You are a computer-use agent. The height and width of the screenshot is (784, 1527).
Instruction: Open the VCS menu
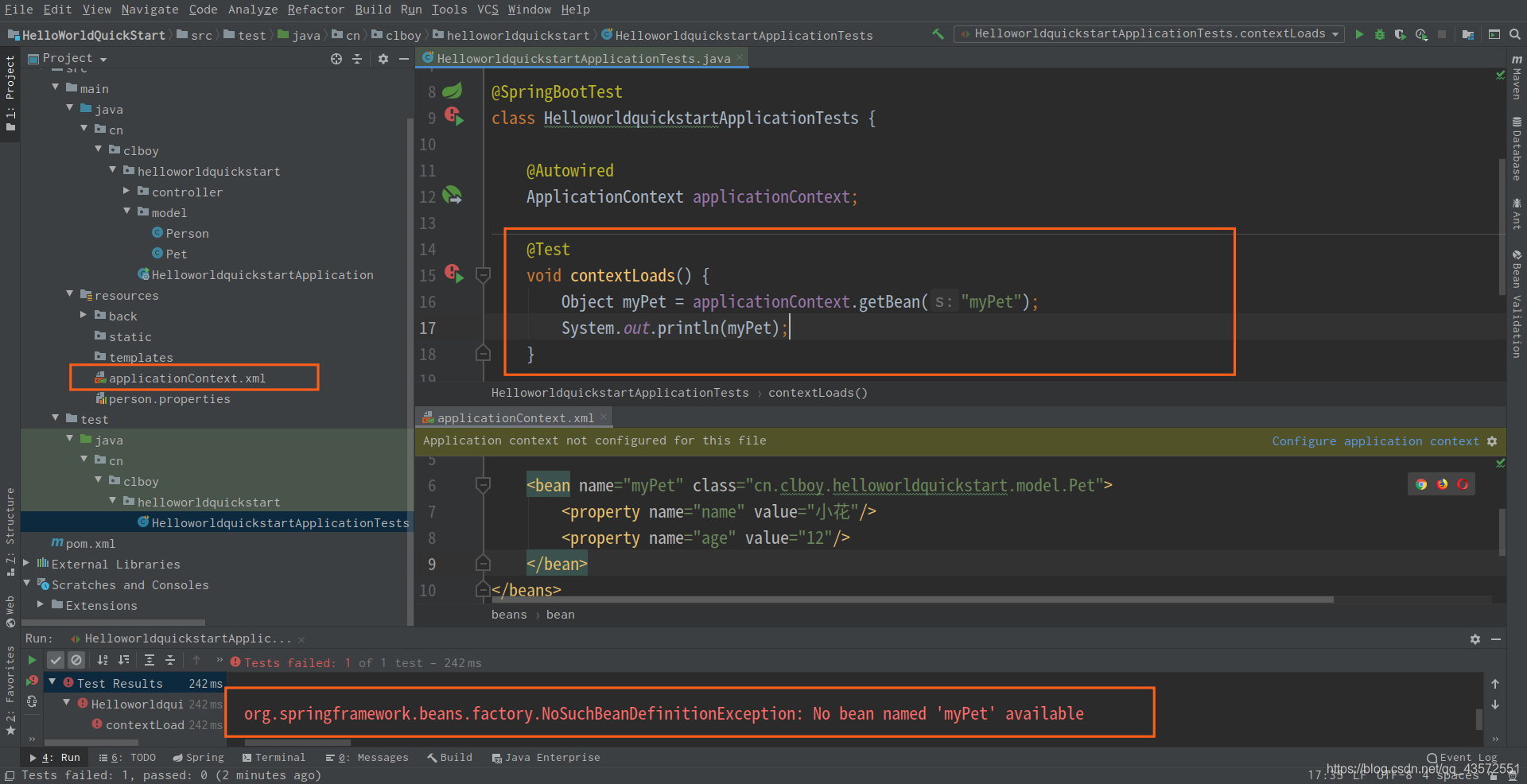[x=488, y=10]
